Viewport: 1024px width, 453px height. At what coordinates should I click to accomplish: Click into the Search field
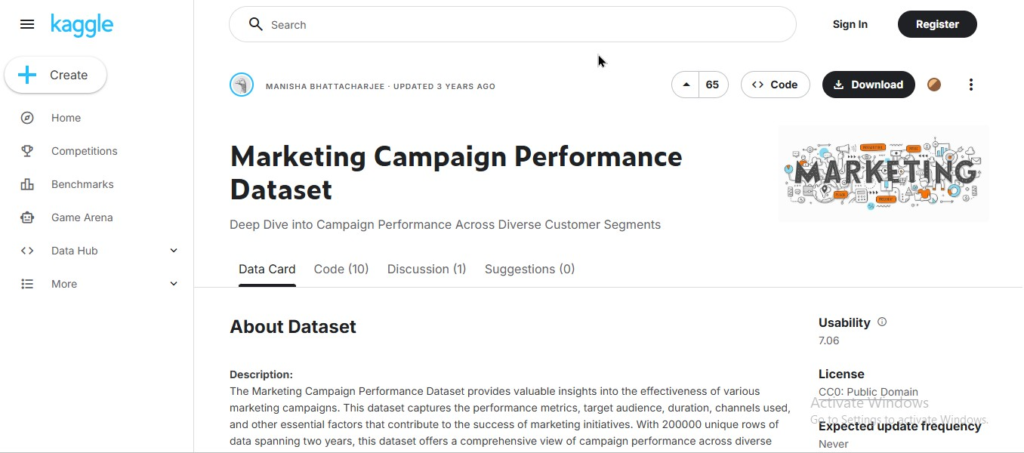click(520, 24)
